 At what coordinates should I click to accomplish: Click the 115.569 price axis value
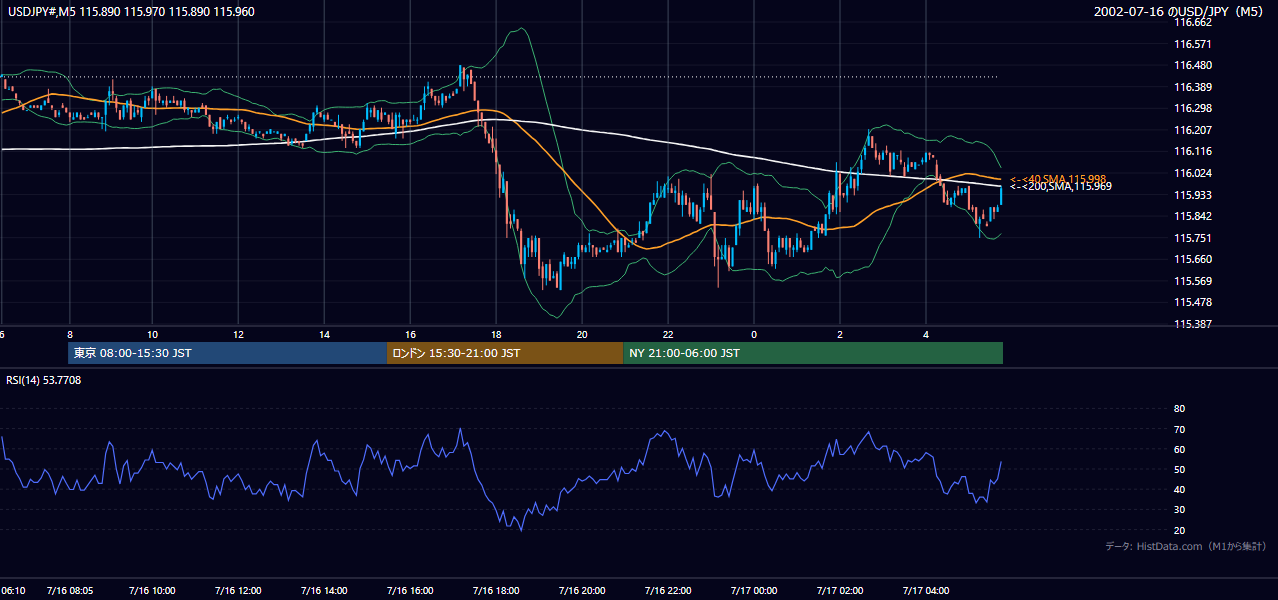1193,281
